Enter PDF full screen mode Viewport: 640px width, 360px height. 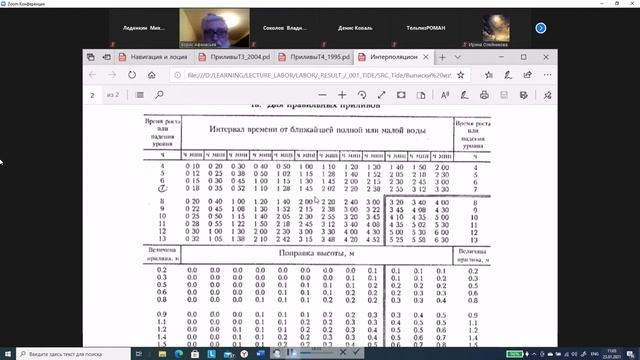coord(381,95)
